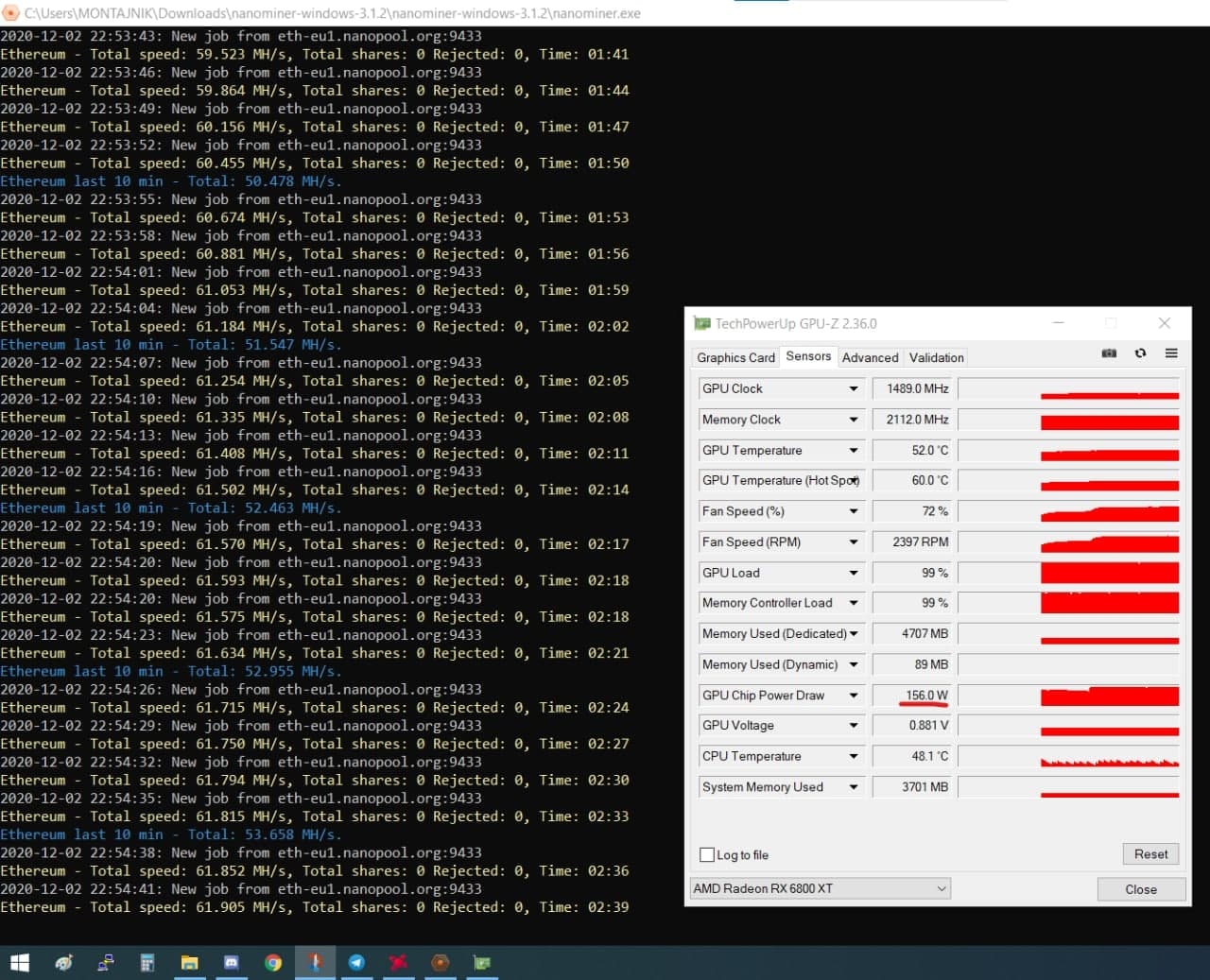Screen dimensions: 1210x980
Task: Click the GPU Clock history graph
Action: (x=1068, y=388)
